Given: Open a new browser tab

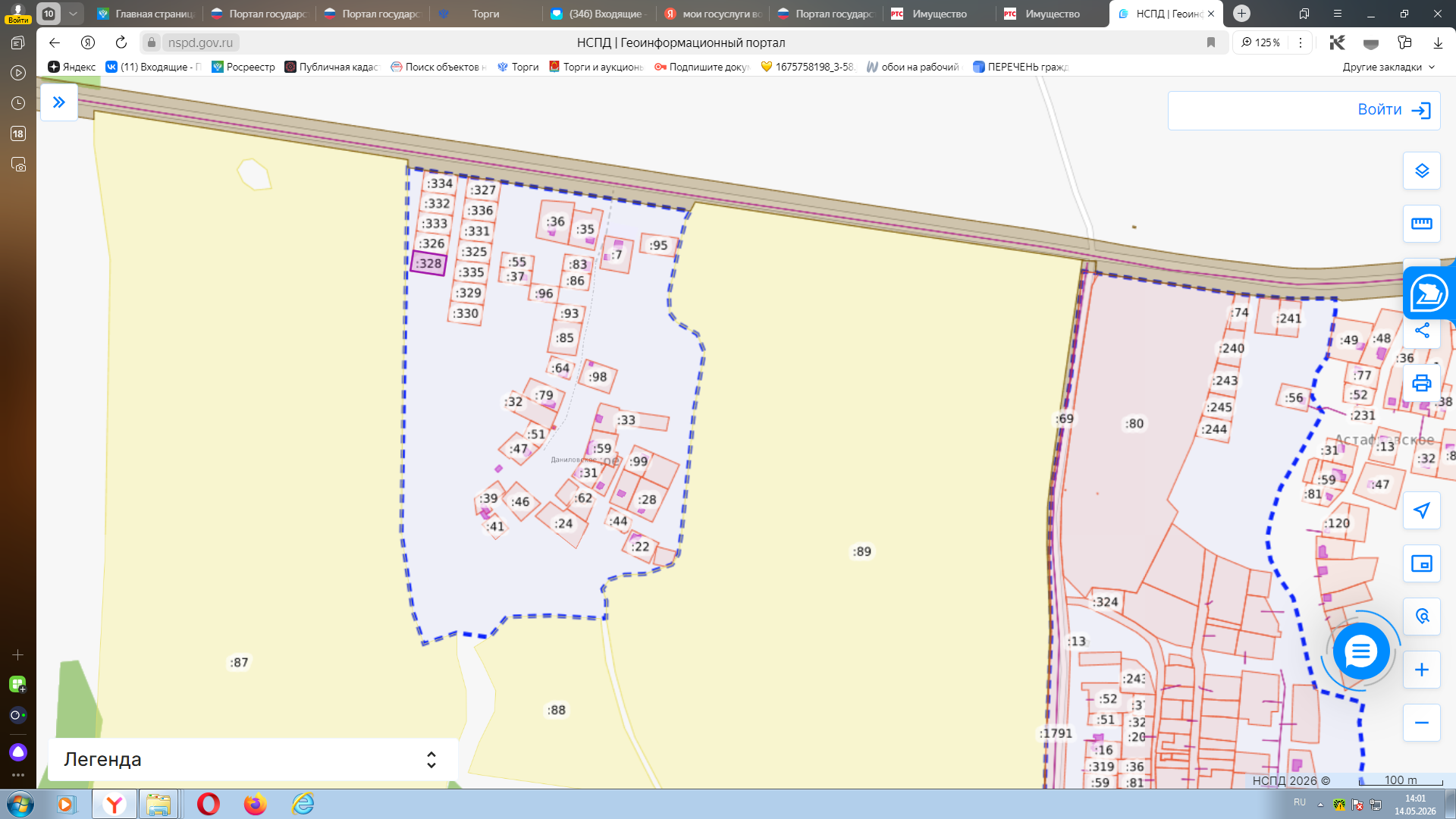Looking at the screenshot, I should tap(1241, 14).
